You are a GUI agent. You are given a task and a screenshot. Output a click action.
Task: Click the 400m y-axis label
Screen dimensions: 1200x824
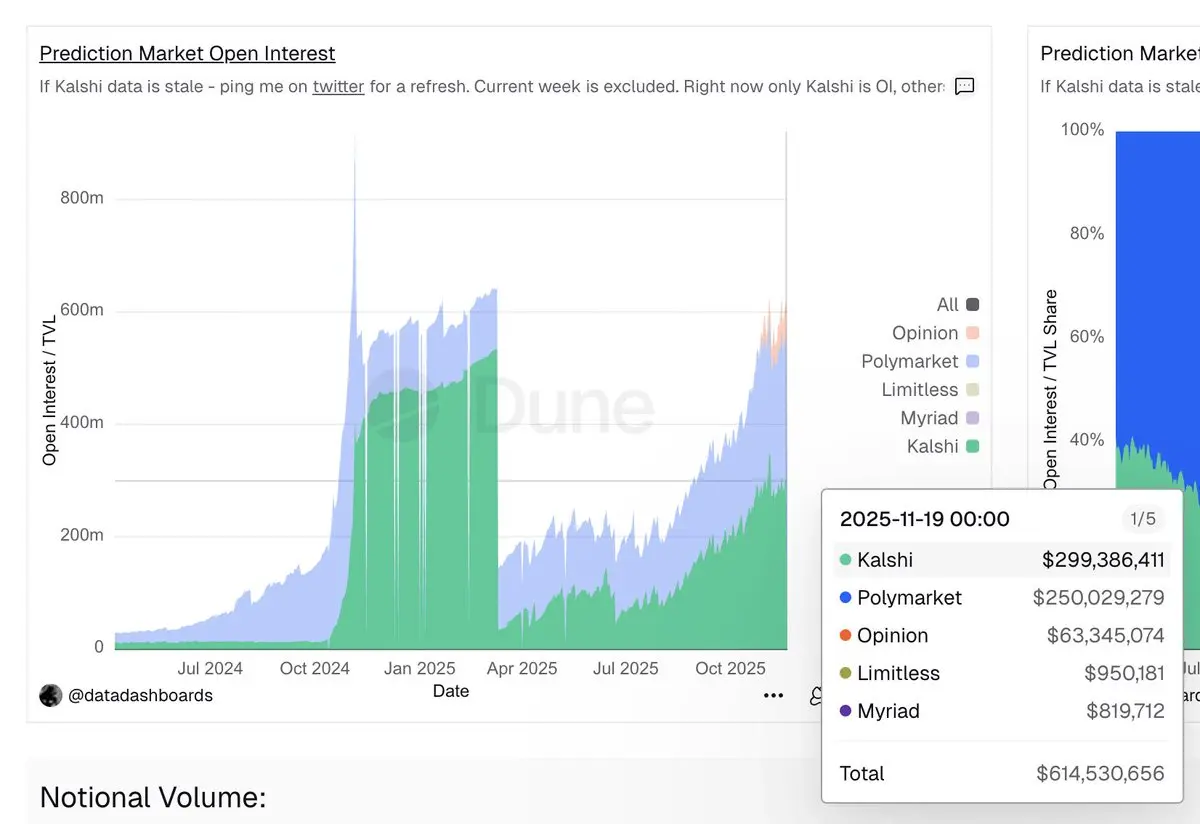(x=81, y=423)
